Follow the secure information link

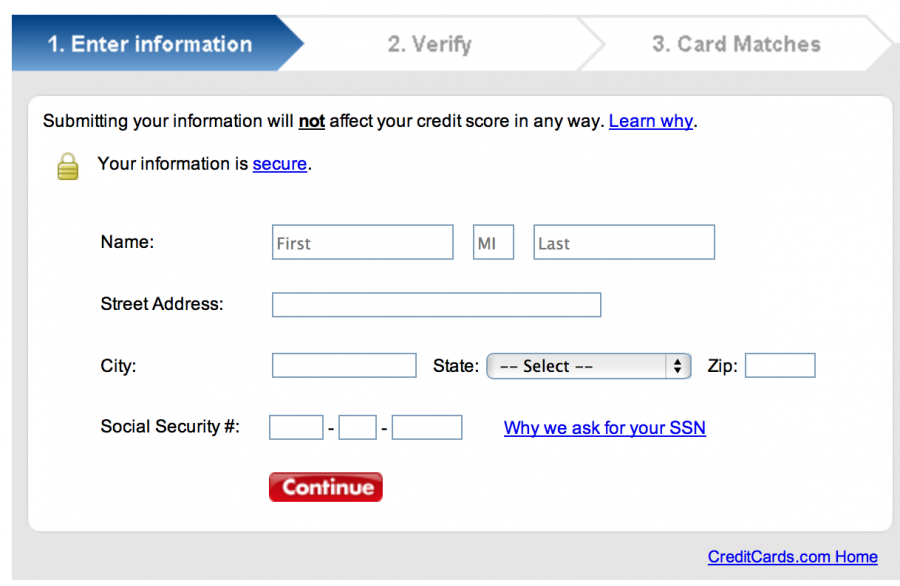279,164
